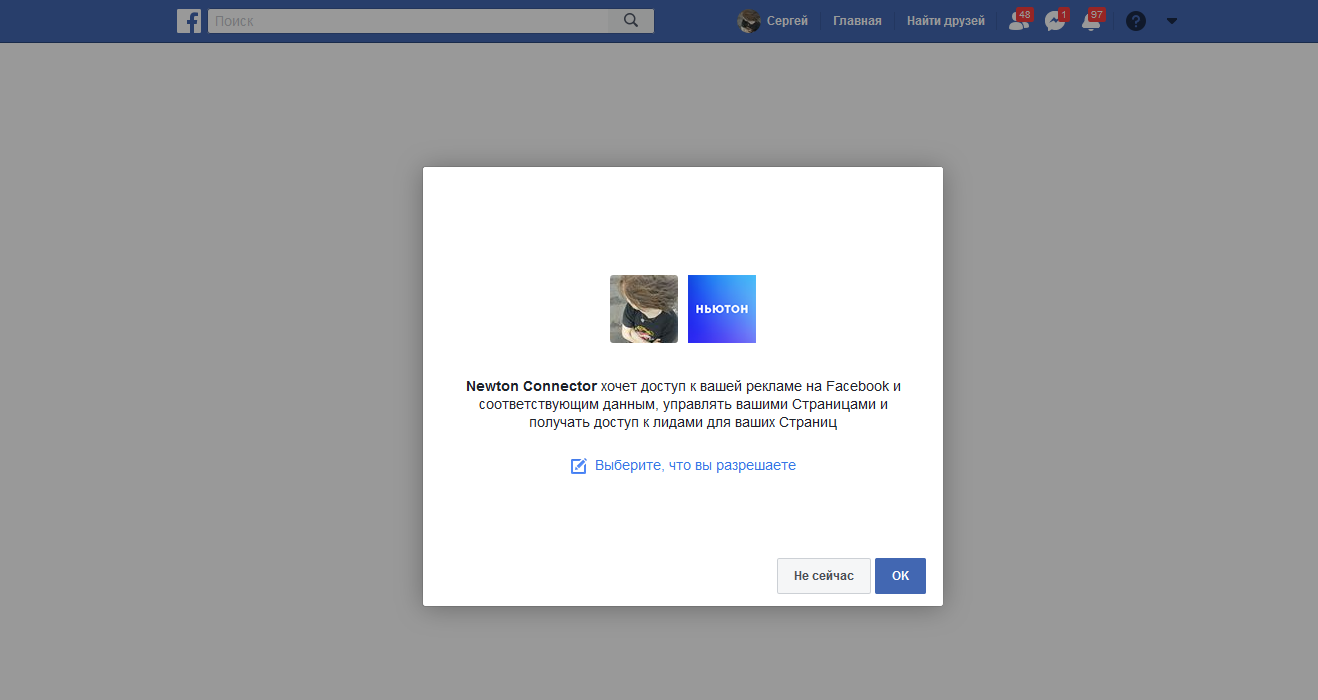Open Выберите, что вы разрешаете link
The width and height of the screenshot is (1318, 700).
[695, 466]
